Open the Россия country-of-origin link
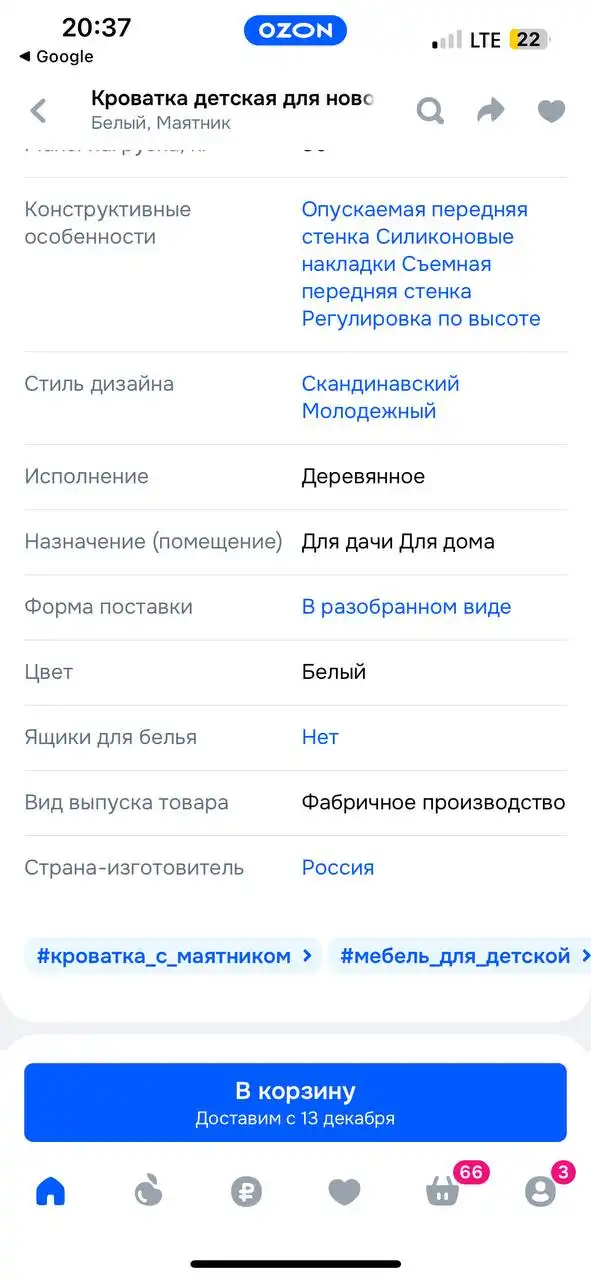 [x=337, y=867]
